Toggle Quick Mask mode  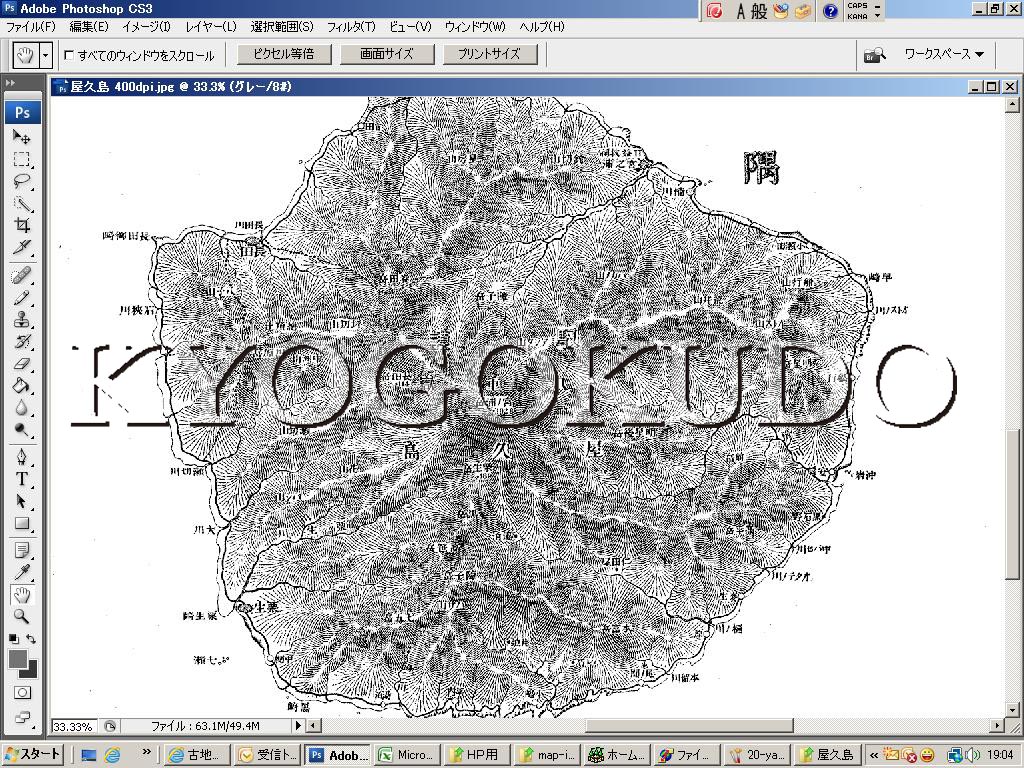(22, 693)
